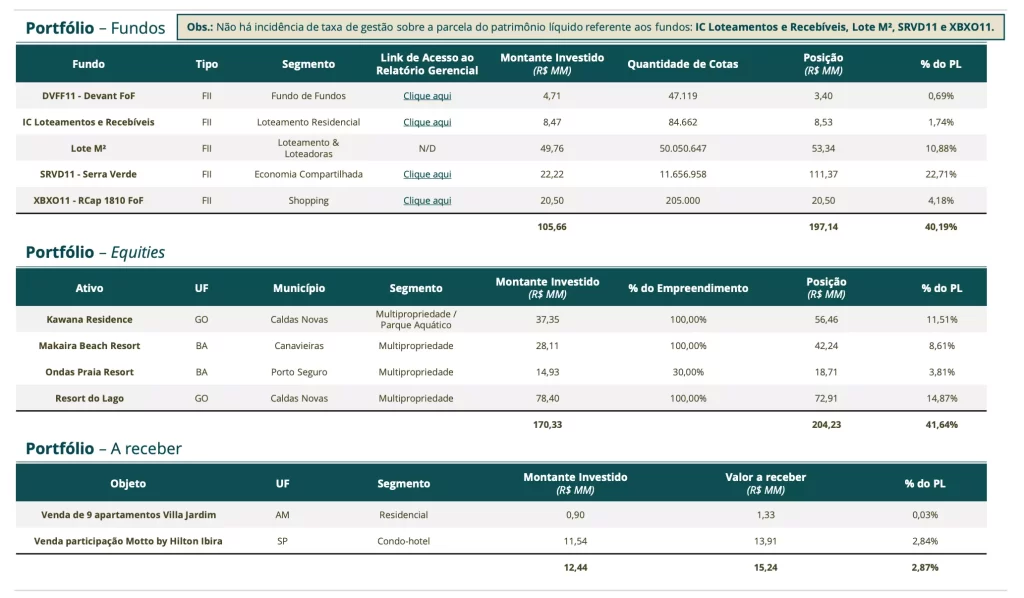
Task: Click quantity value '11.656.958'
Action: pos(683,174)
